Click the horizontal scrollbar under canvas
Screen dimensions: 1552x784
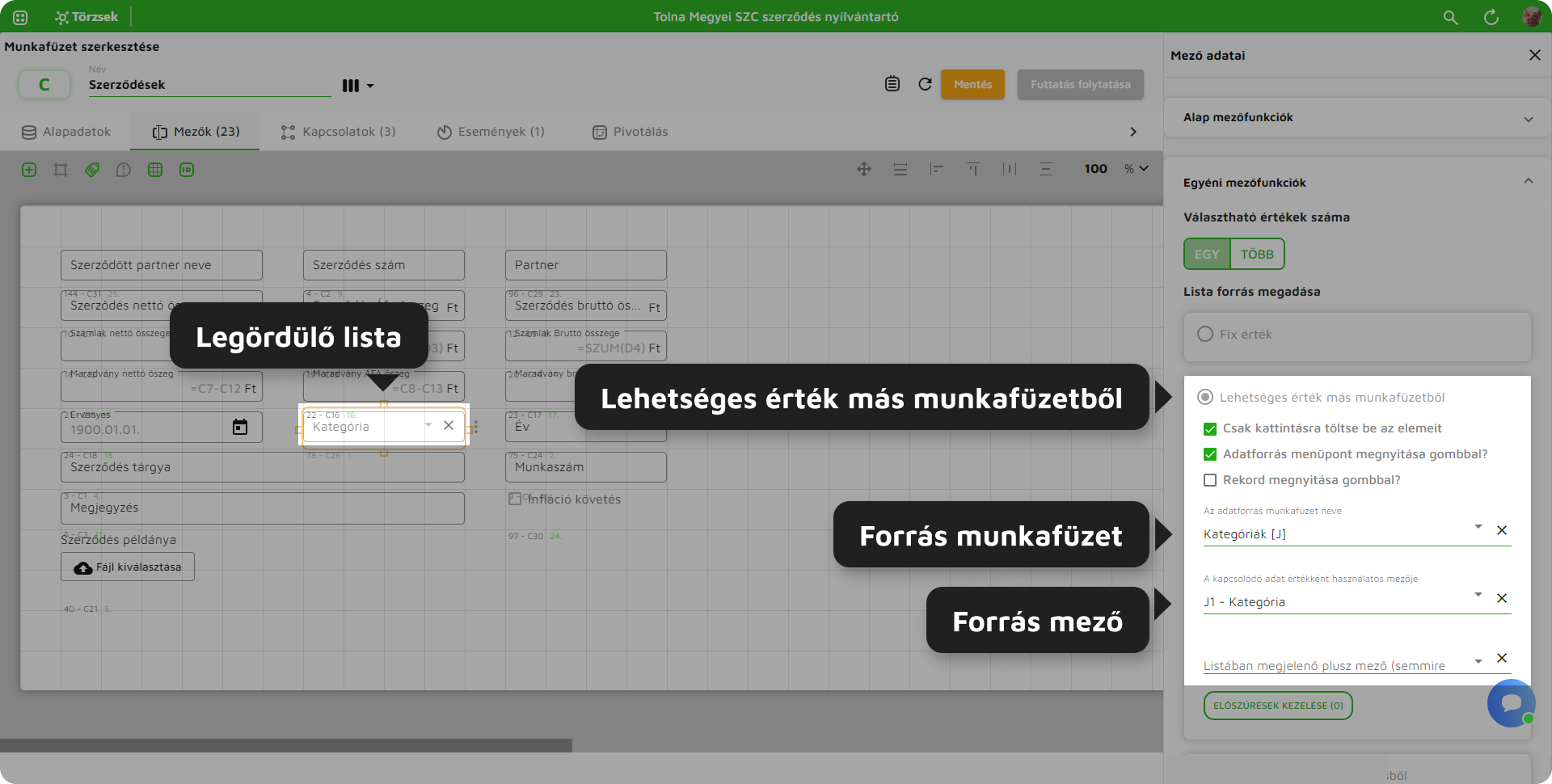click(286, 745)
